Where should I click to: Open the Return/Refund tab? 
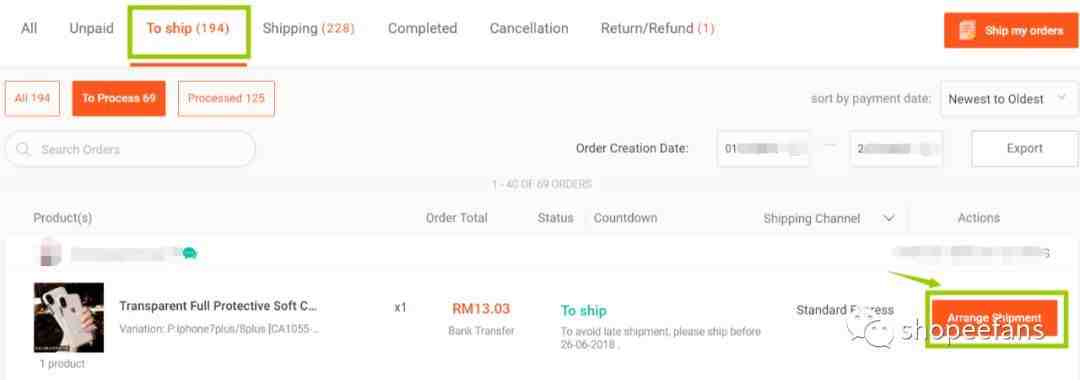[x=657, y=29]
